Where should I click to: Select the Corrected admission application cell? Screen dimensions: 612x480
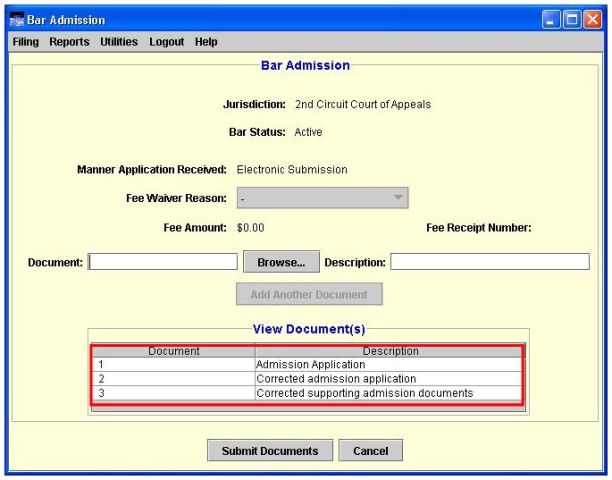(x=388, y=379)
